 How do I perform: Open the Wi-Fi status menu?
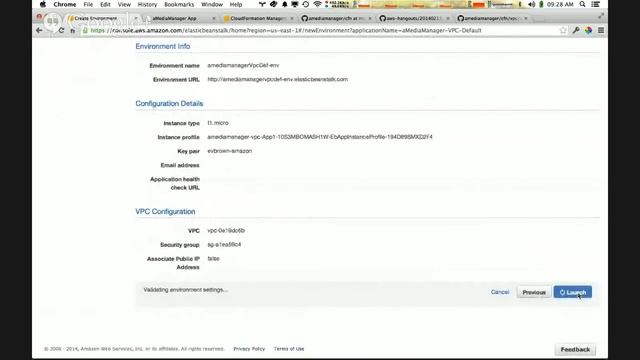tap(317, 4)
